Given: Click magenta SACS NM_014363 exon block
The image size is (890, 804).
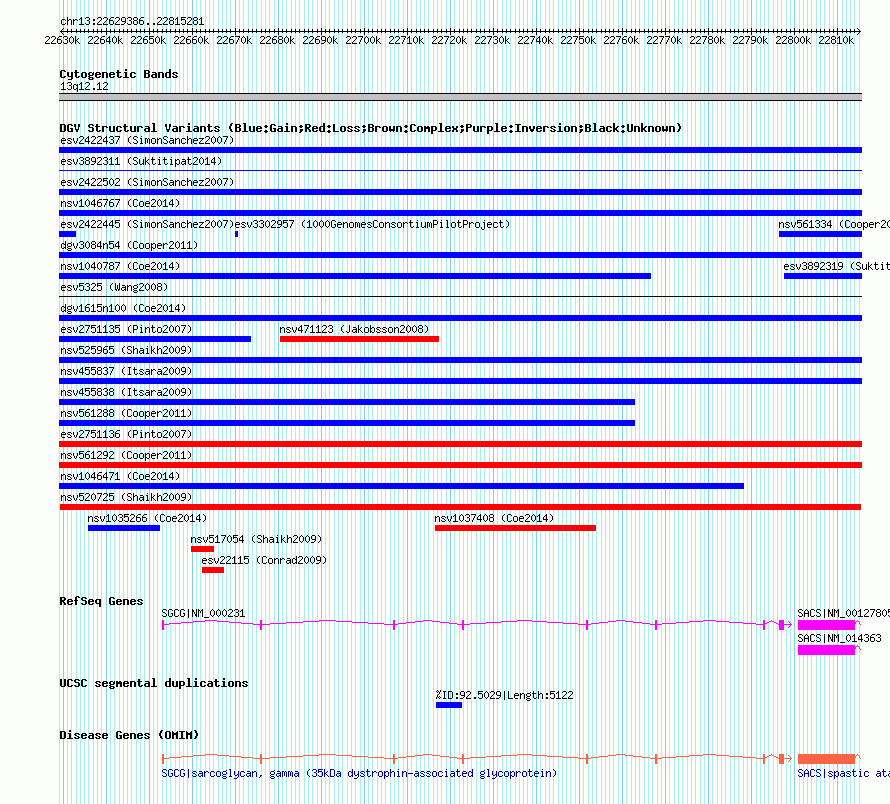Looking at the screenshot, I should coord(826,650).
